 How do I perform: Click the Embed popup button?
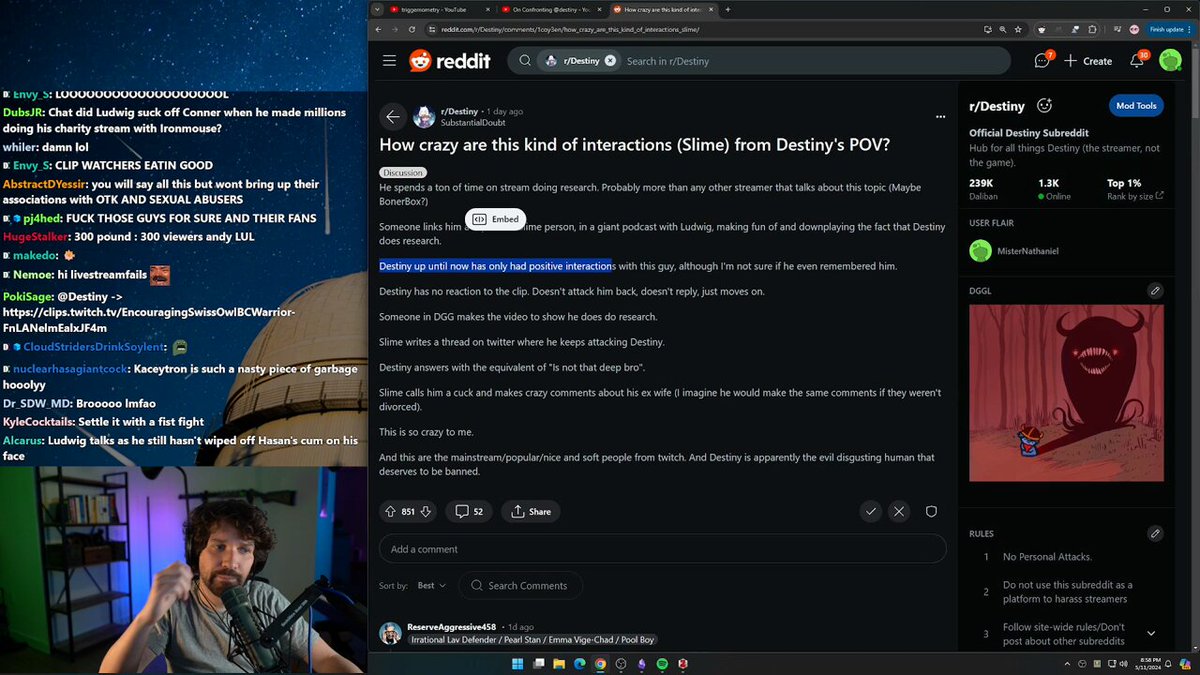pos(495,219)
